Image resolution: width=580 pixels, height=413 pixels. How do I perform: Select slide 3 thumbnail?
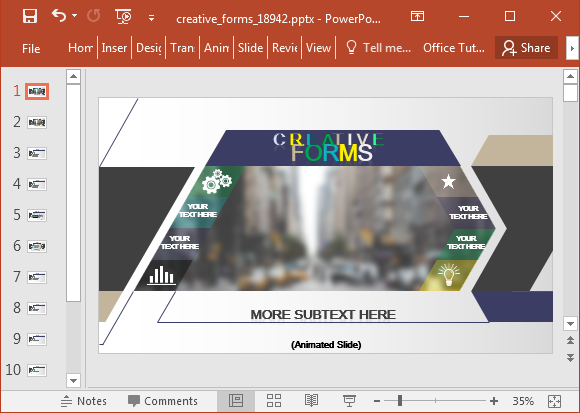click(37, 153)
